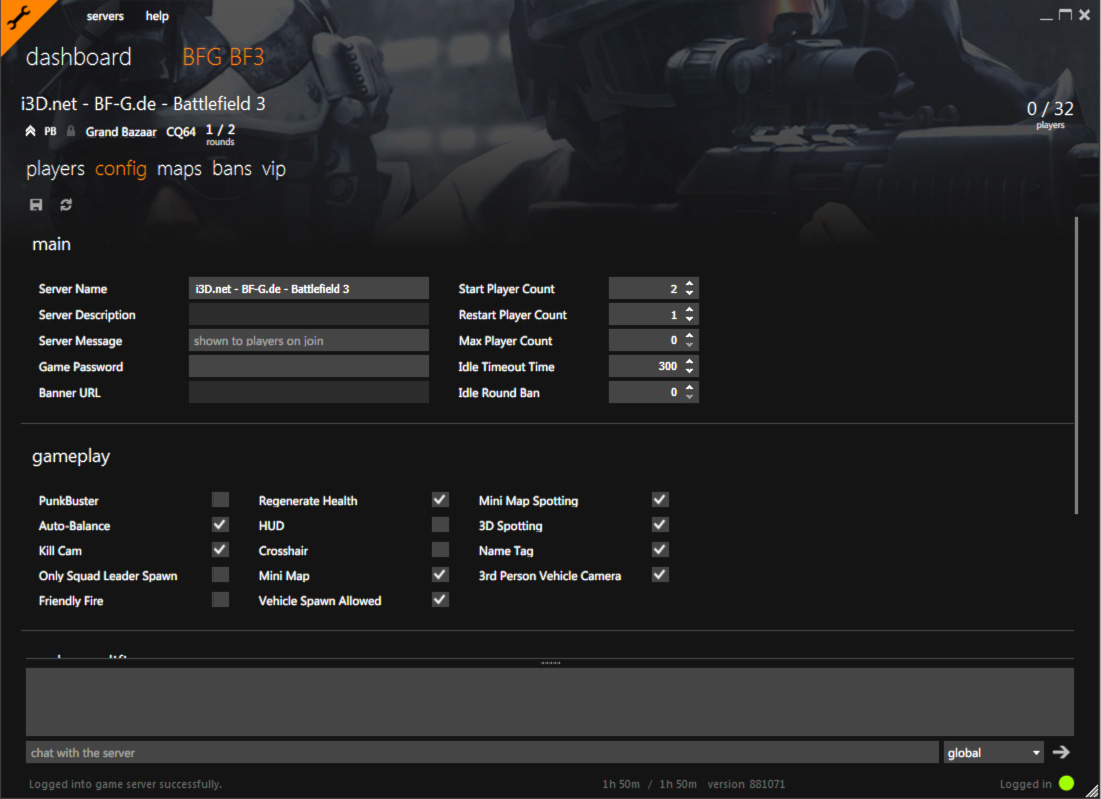1101x799 pixels.
Task: Toggle Mini Map Spotting checkbox
Action: (x=660, y=500)
